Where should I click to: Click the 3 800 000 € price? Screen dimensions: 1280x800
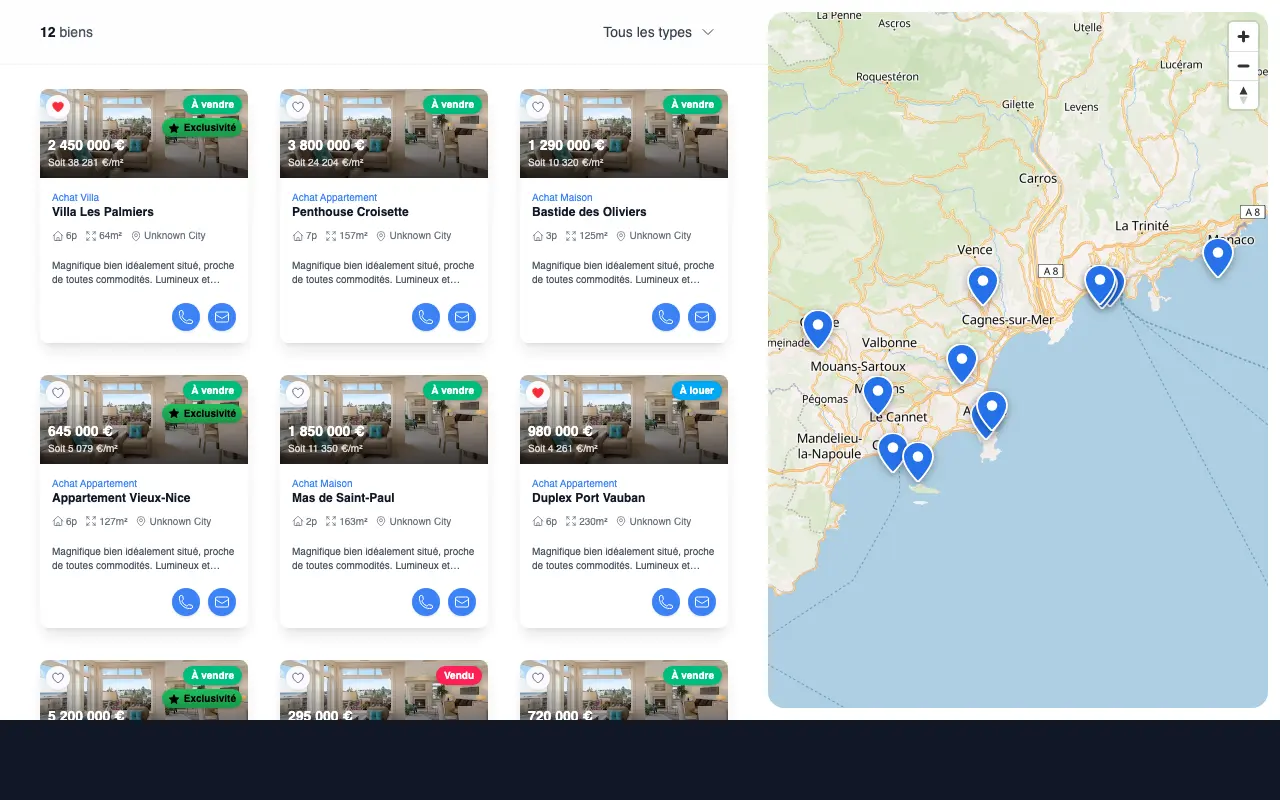point(327,145)
